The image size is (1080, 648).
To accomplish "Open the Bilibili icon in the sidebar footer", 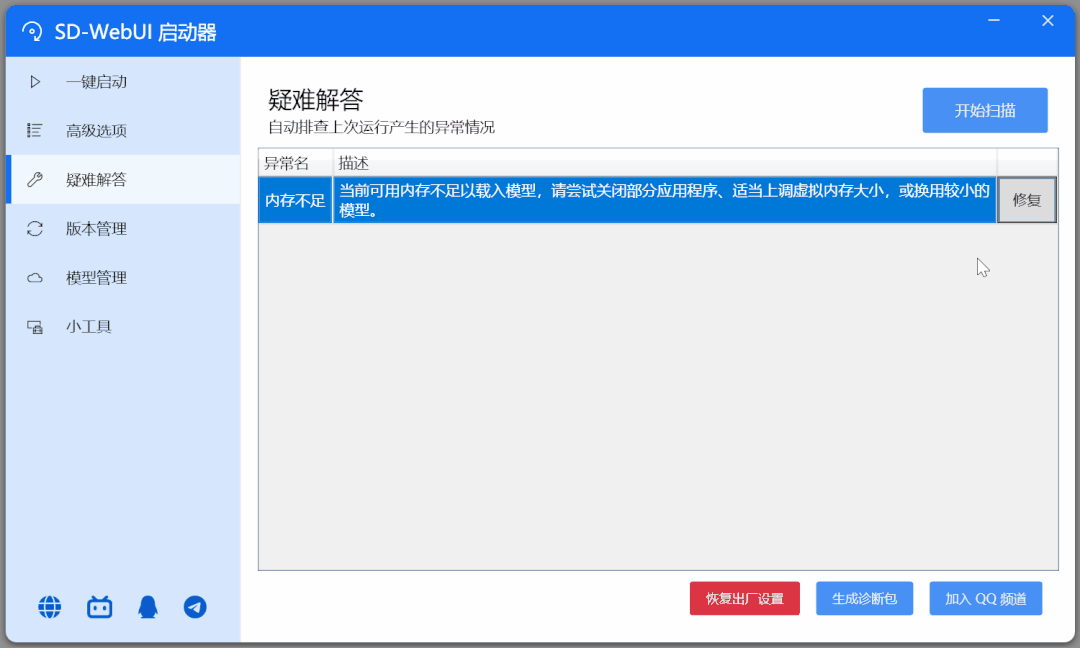I will pyautogui.click(x=98, y=607).
